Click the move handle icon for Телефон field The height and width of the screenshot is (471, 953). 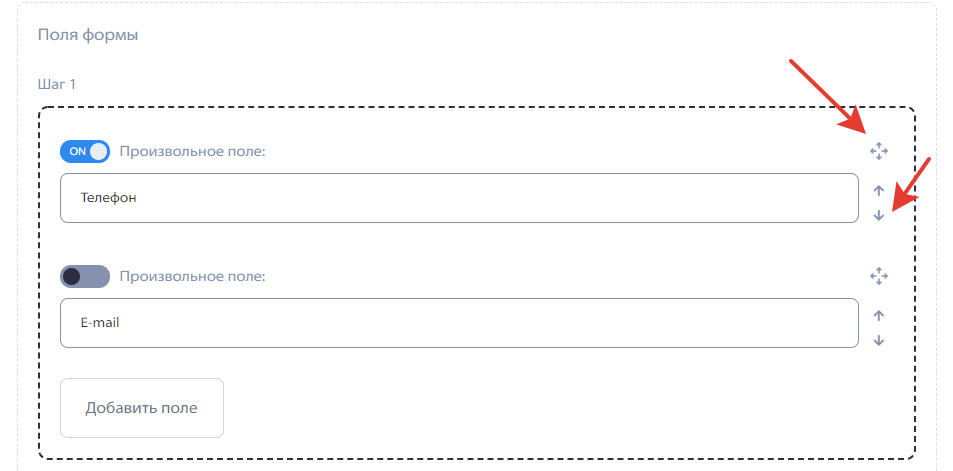click(x=878, y=151)
